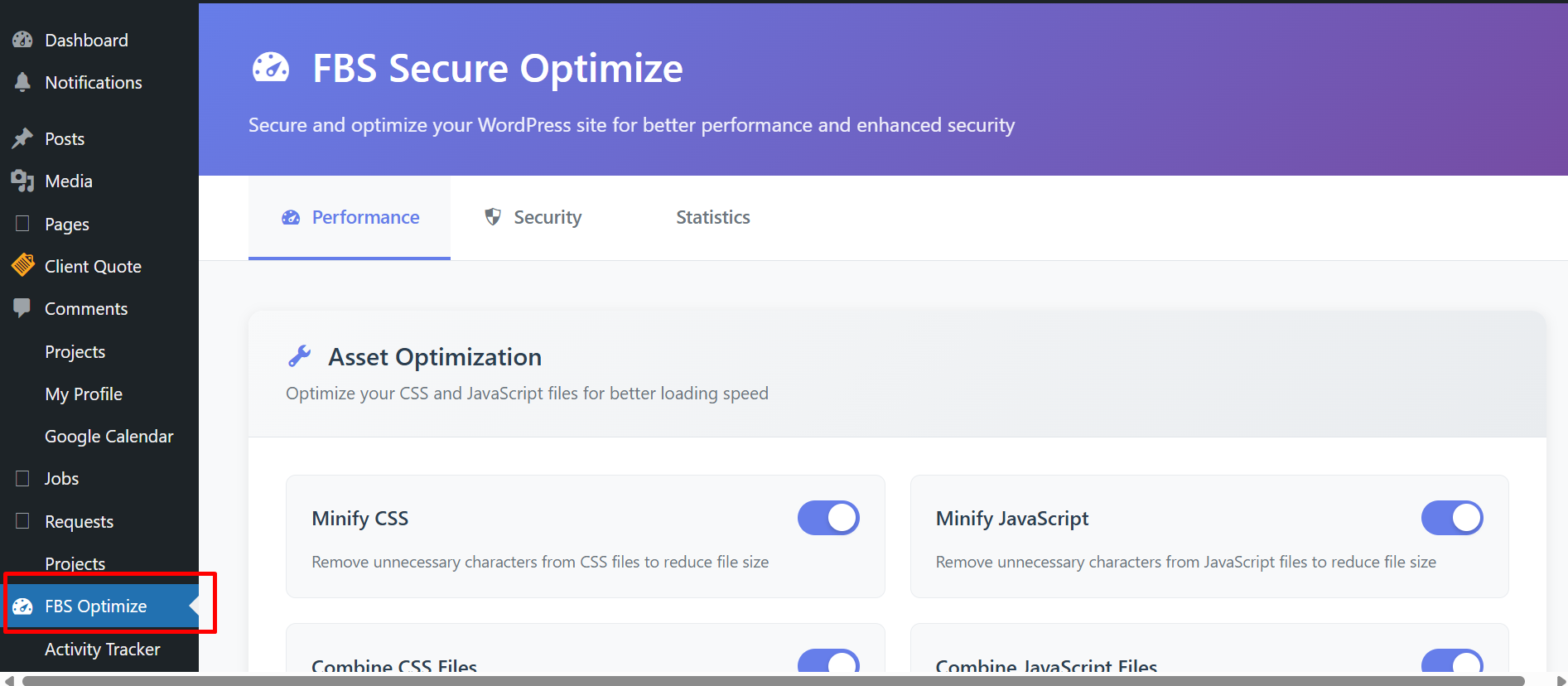This screenshot has width=1568, height=686.
Task: Click the Posts pushpin icon
Action: (22, 138)
